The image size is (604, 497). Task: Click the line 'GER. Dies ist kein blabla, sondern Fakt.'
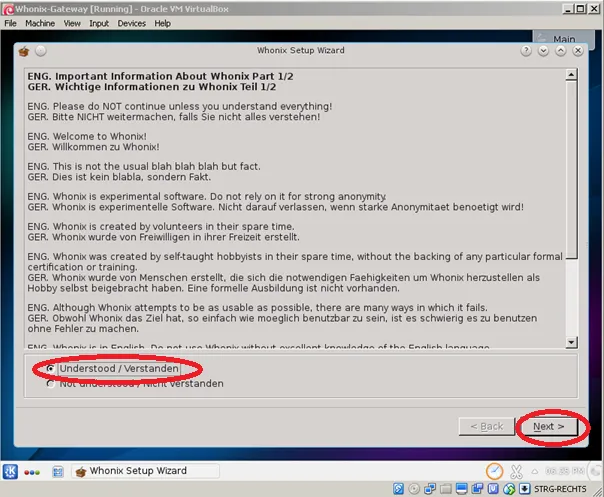[x=119, y=177]
